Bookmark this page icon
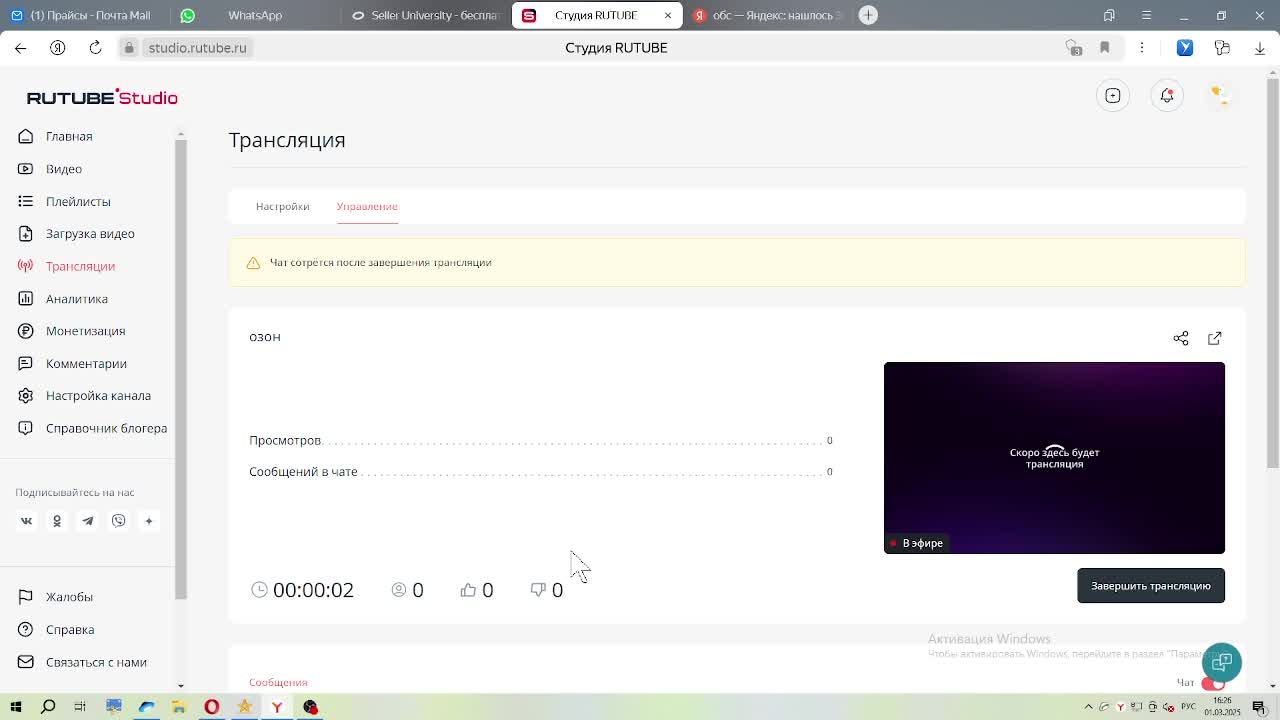This screenshot has height=720, width=1280. pyautogui.click(x=1105, y=48)
